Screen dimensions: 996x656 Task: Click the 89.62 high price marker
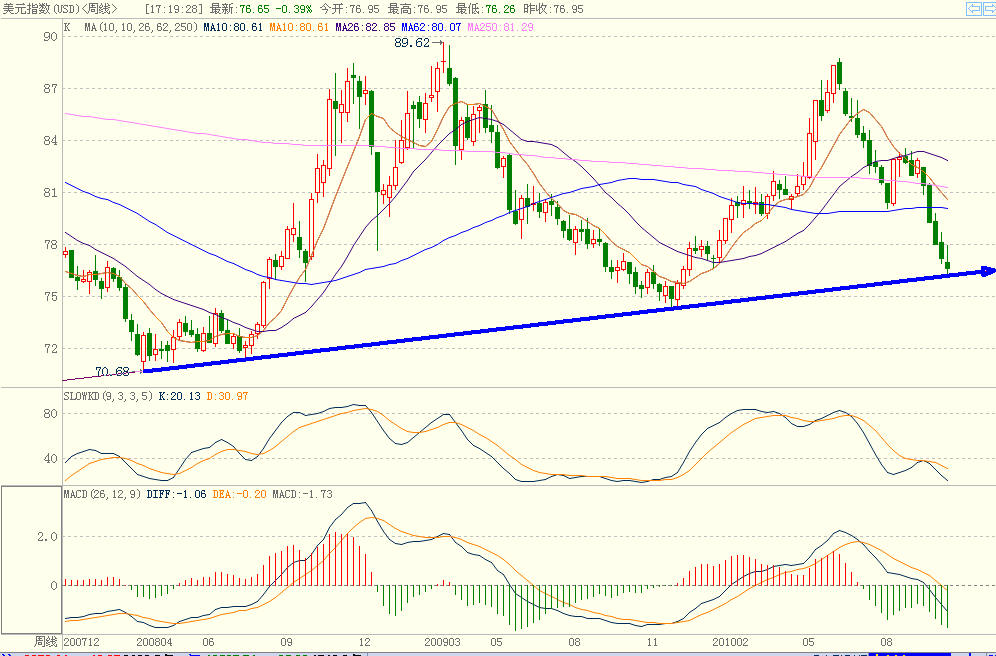pos(412,43)
